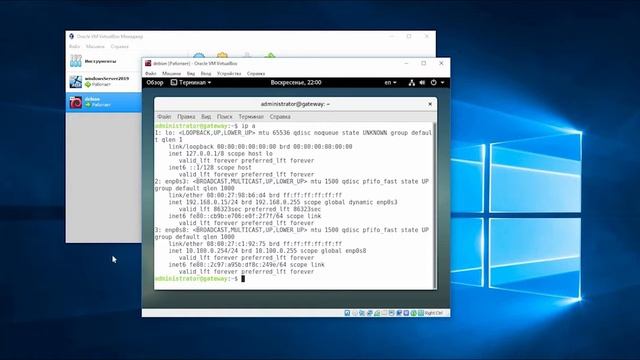Click the text inet 127.0.0.1/8 scope host lo
This screenshot has width=640, height=360.
220,153
